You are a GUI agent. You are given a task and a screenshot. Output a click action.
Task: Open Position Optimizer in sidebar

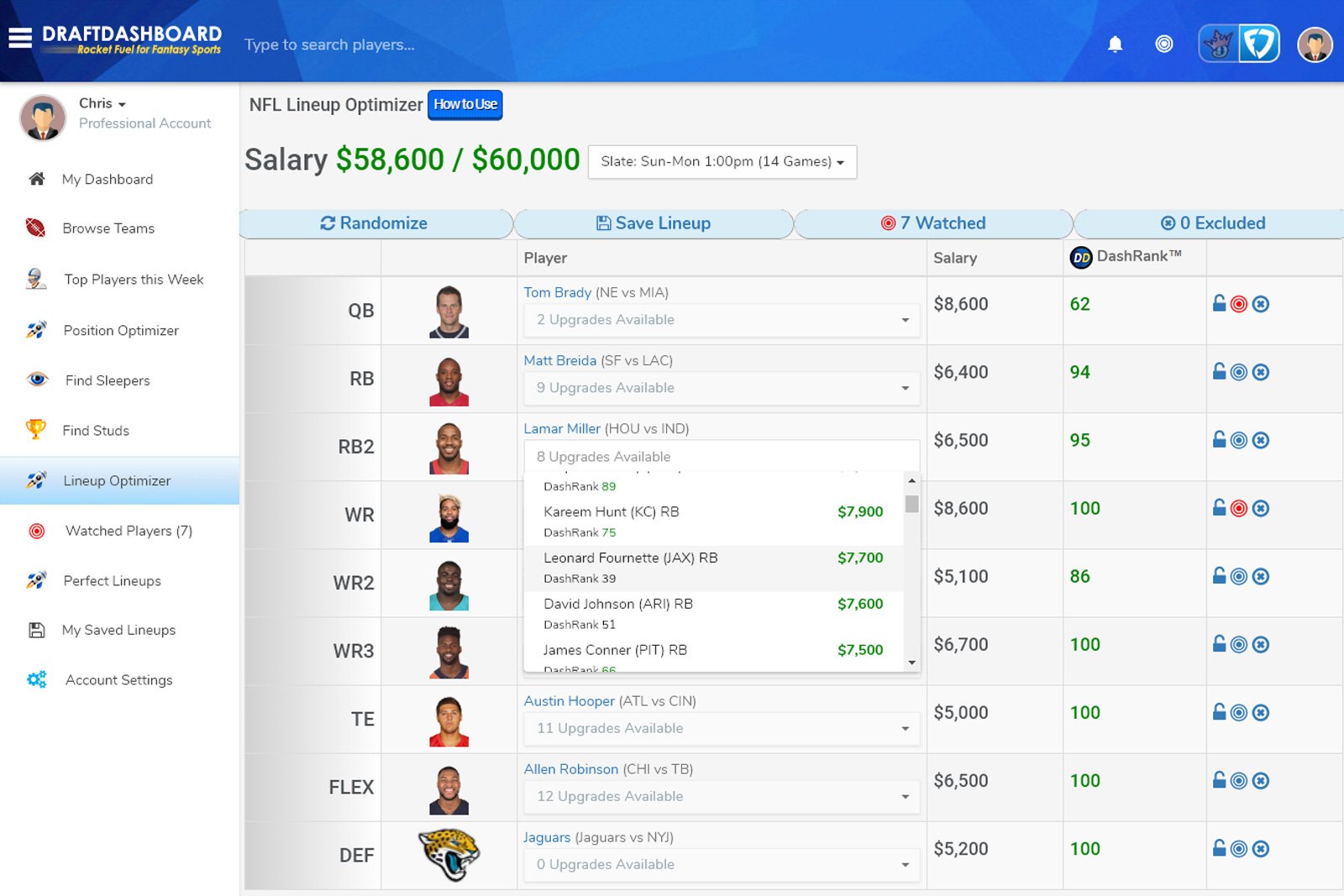tap(119, 330)
